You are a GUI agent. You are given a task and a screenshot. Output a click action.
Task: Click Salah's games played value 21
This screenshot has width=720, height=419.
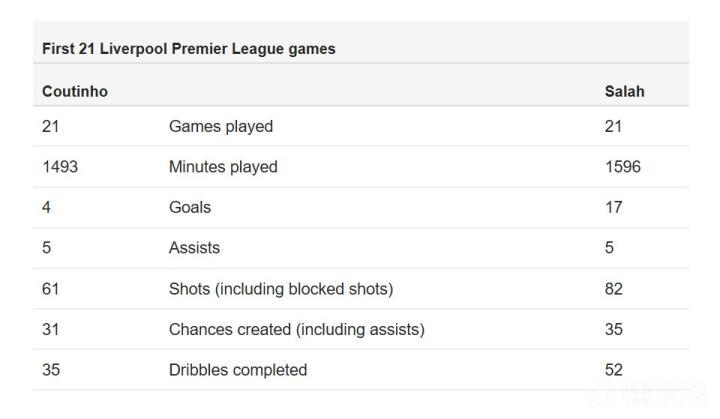point(613,126)
